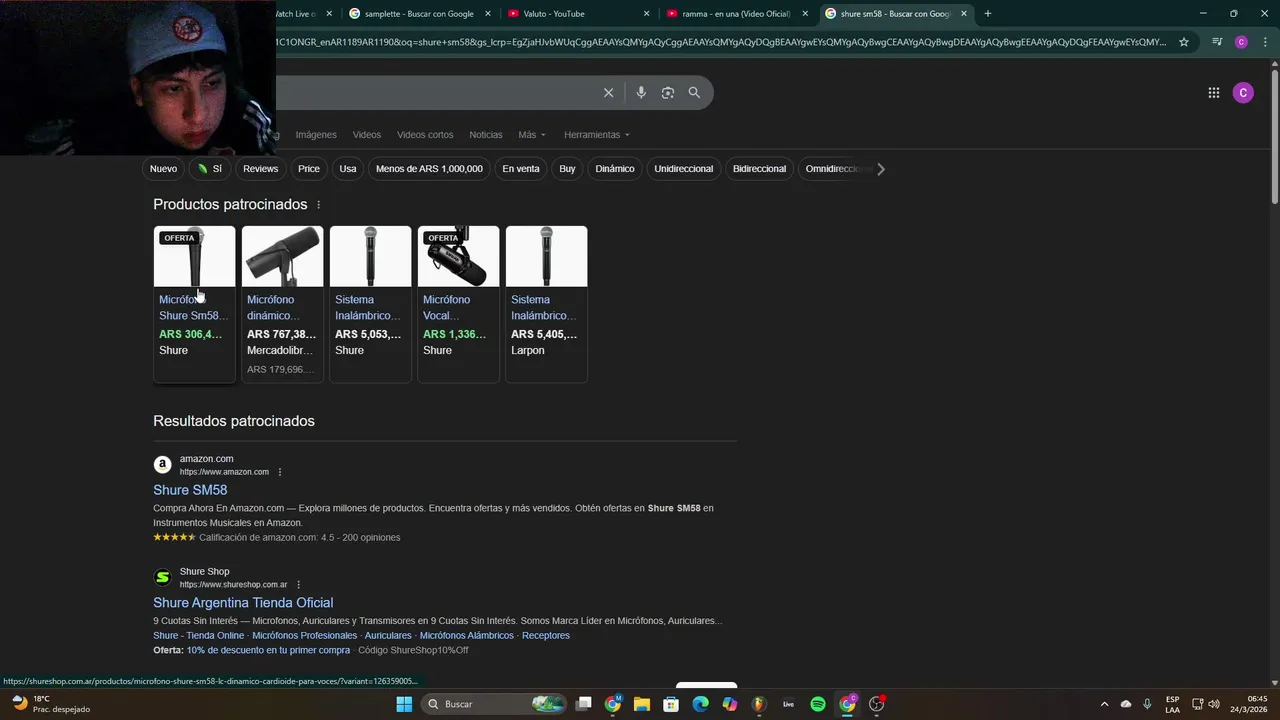
Task: Select the Videos cortos search tab
Action: click(x=425, y=135)
